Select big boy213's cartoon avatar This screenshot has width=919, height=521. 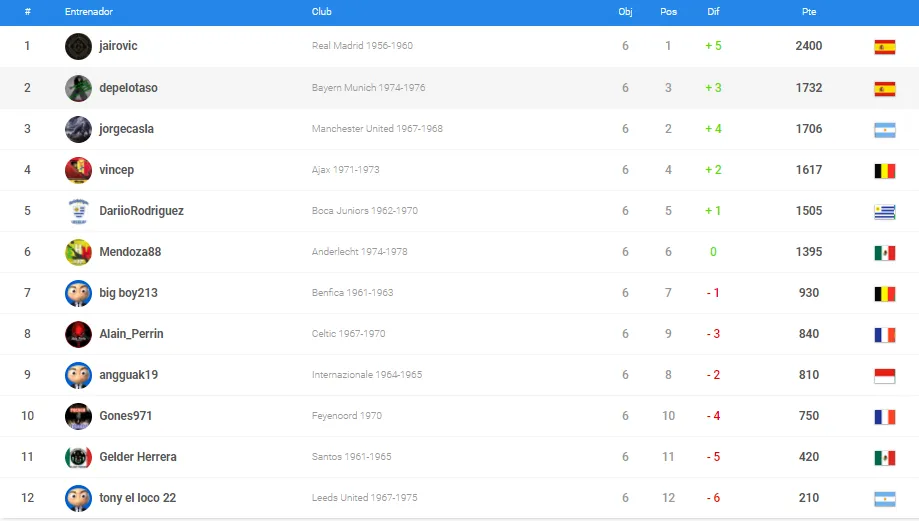tap(78, 293)
